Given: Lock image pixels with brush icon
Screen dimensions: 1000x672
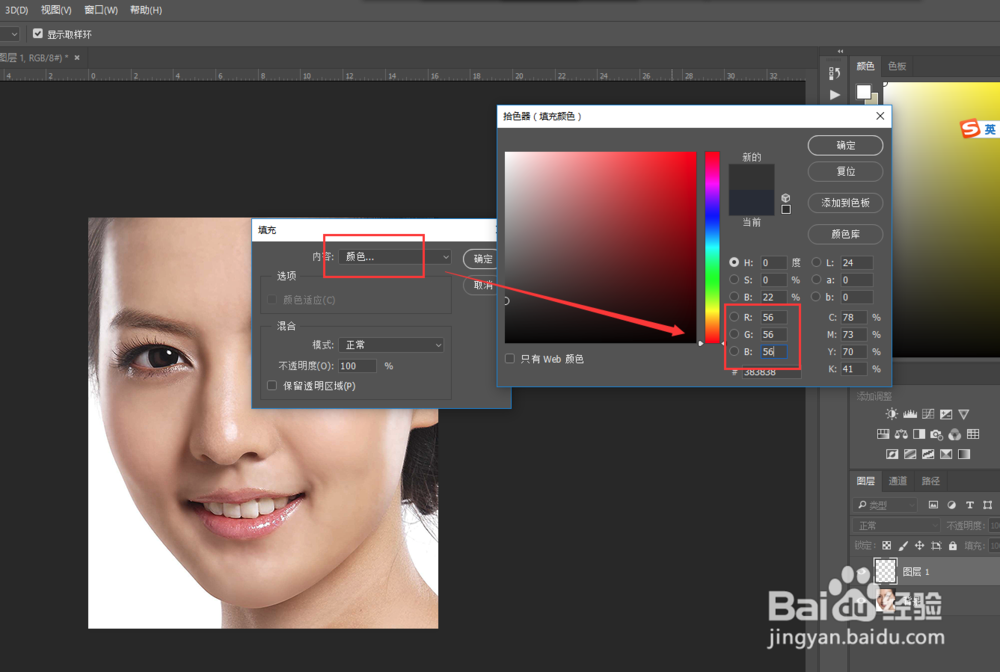Looking at the screenshot, I should [x=903, y=546].
